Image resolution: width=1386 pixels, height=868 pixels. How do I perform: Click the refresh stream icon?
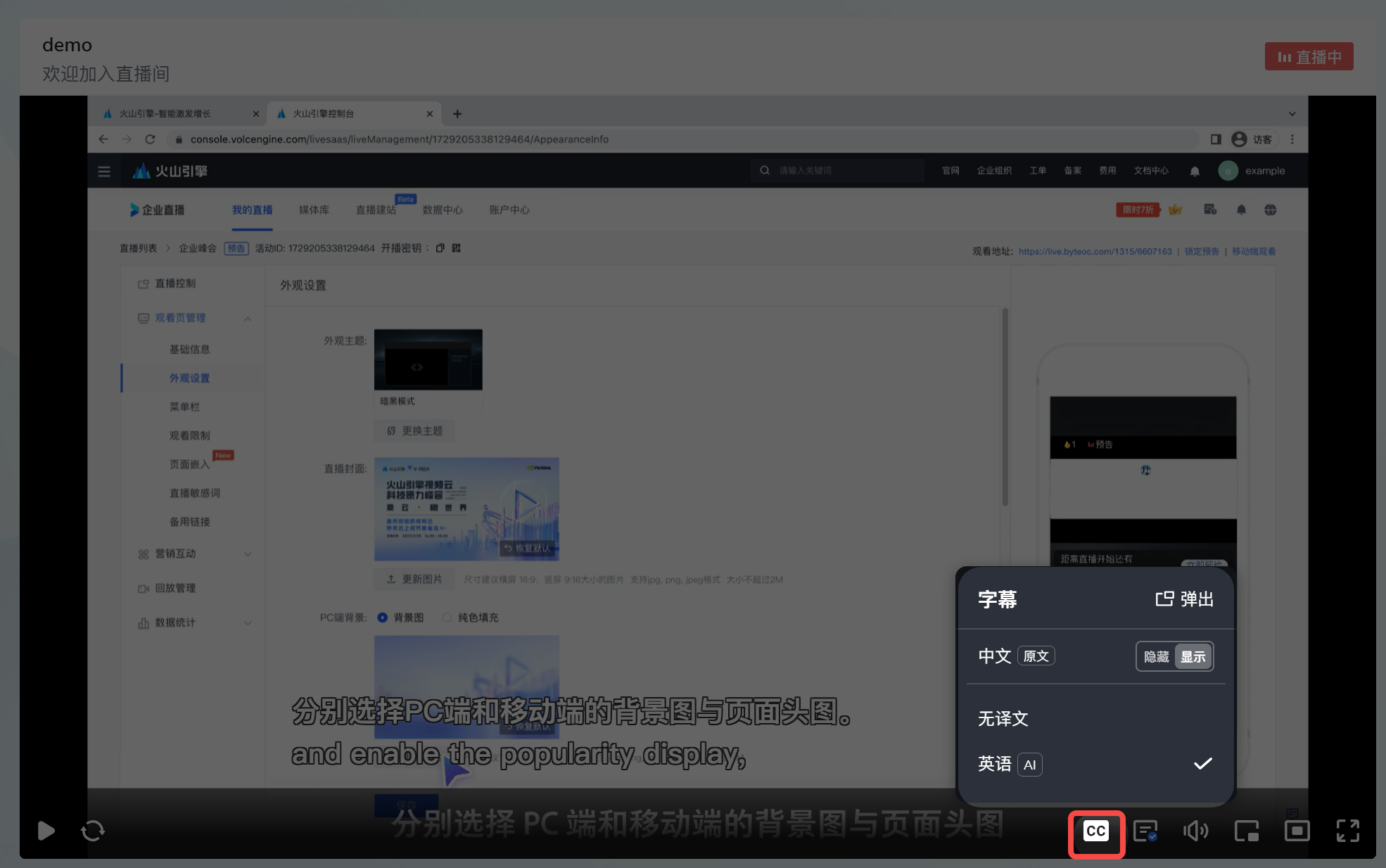(x=93, y=831)
